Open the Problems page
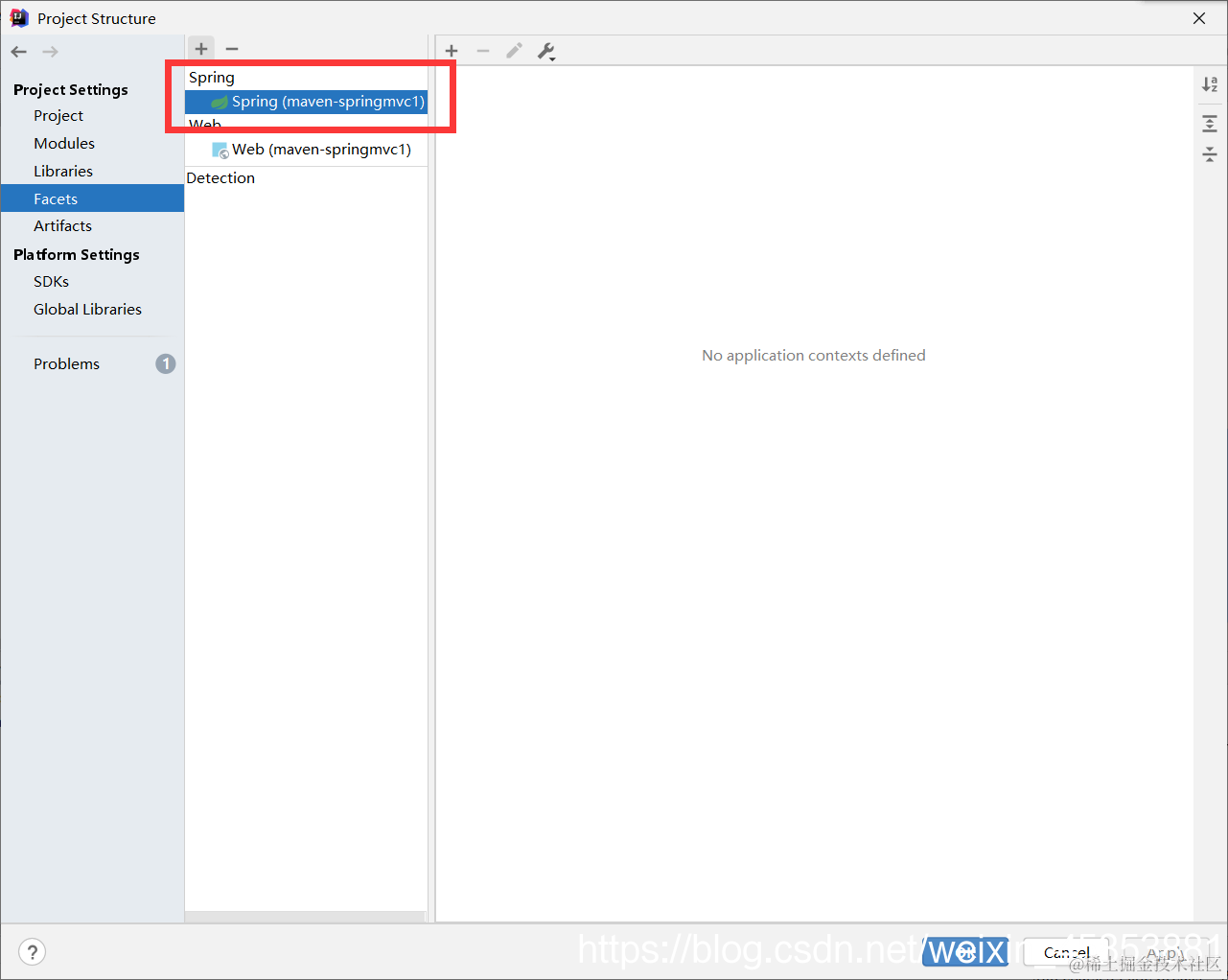Viewport: 1228px width, 980px height. pos(67,363)
